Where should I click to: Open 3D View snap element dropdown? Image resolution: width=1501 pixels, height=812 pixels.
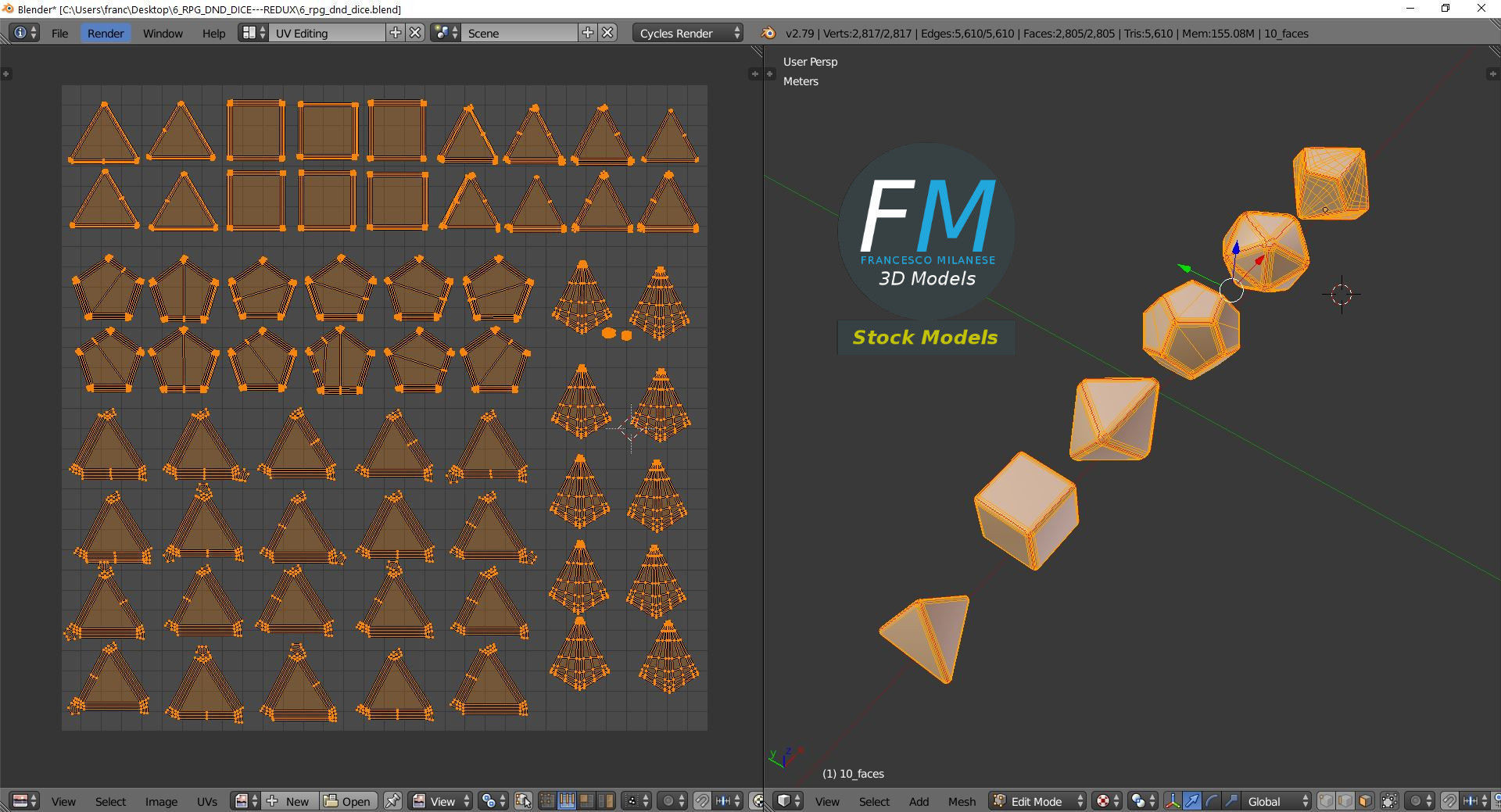click(x=1475, y=801)
